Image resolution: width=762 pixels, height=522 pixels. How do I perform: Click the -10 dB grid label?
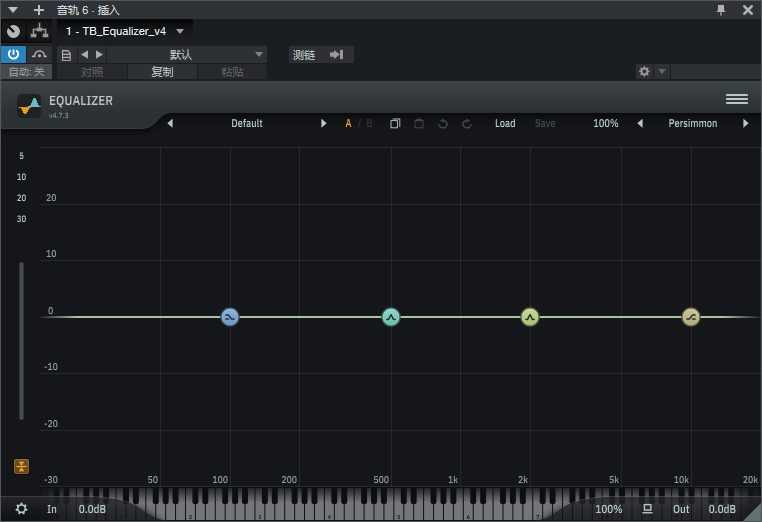tap(51, 367)
